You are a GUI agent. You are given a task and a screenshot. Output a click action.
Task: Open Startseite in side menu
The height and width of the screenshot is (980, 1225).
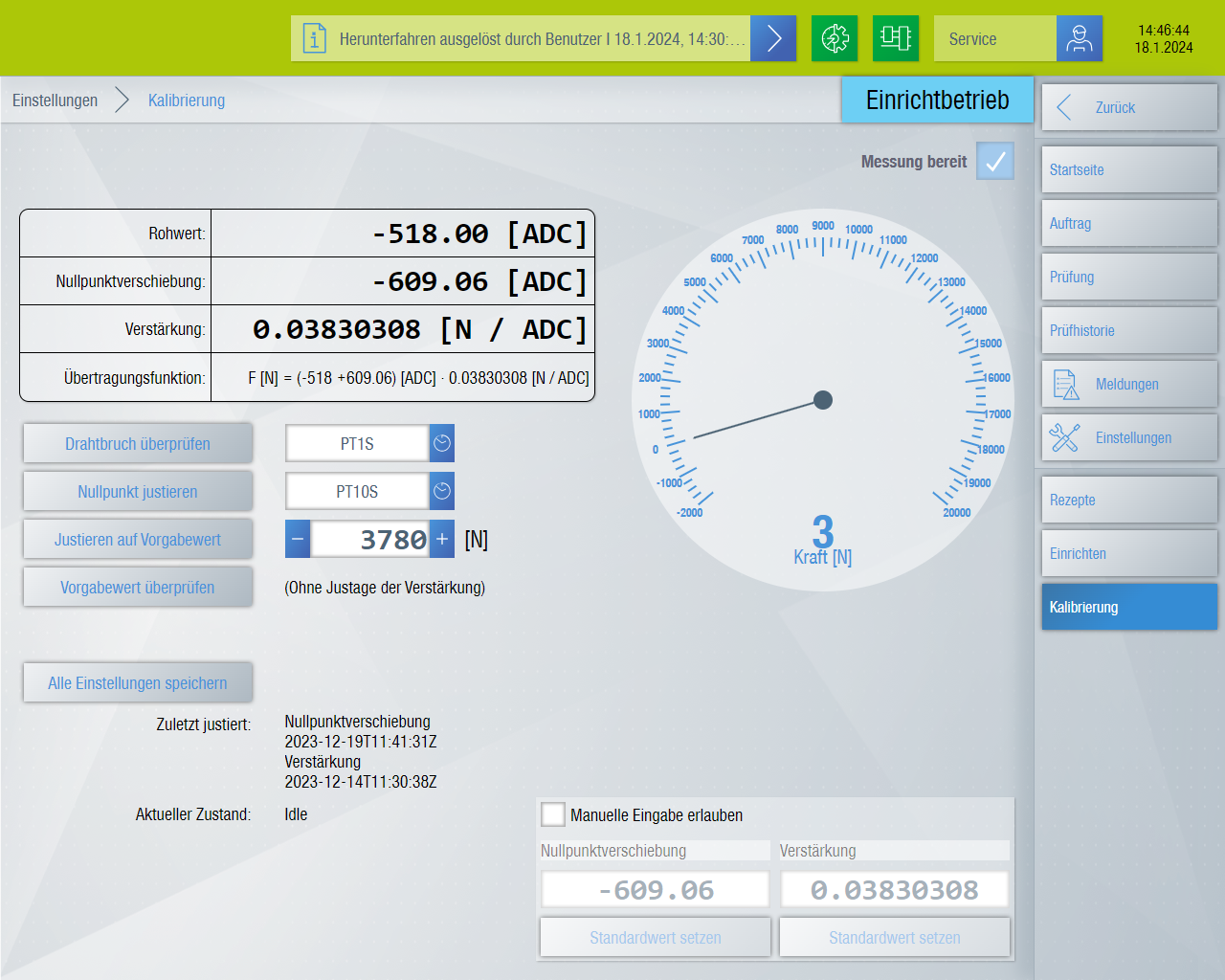pos(1129,169)
